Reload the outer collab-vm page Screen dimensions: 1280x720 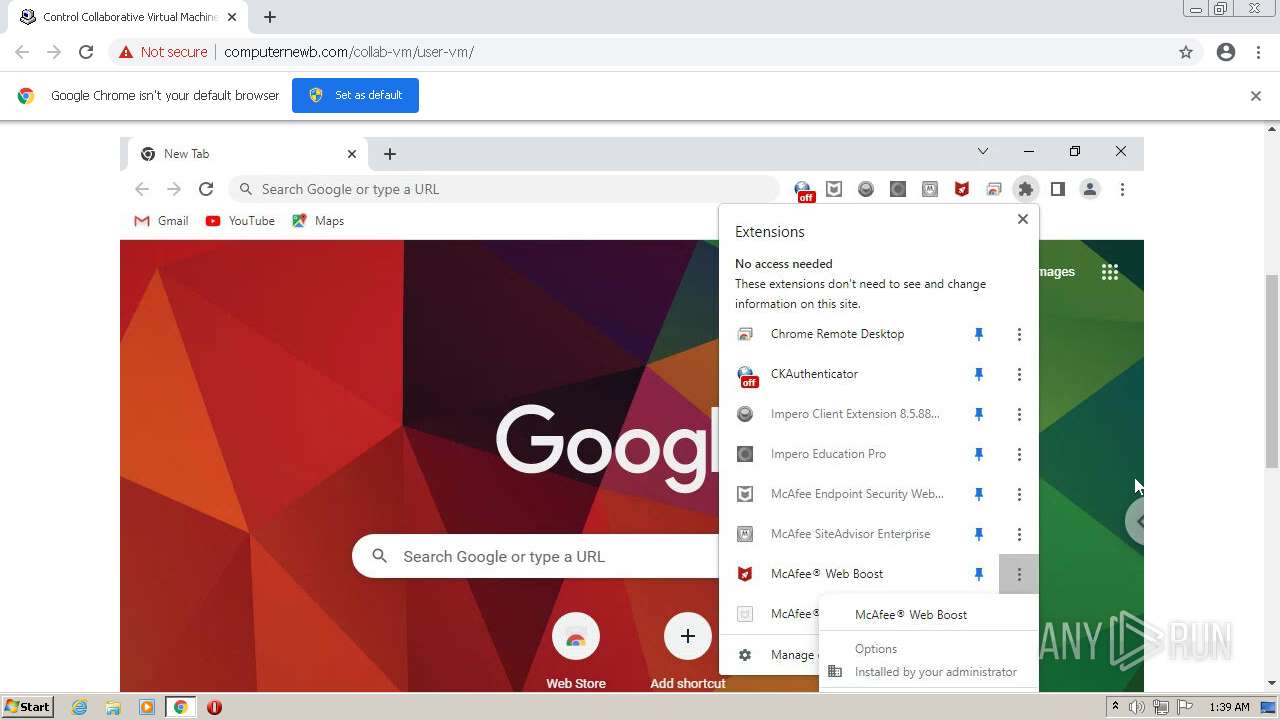[x=86, y=52]
